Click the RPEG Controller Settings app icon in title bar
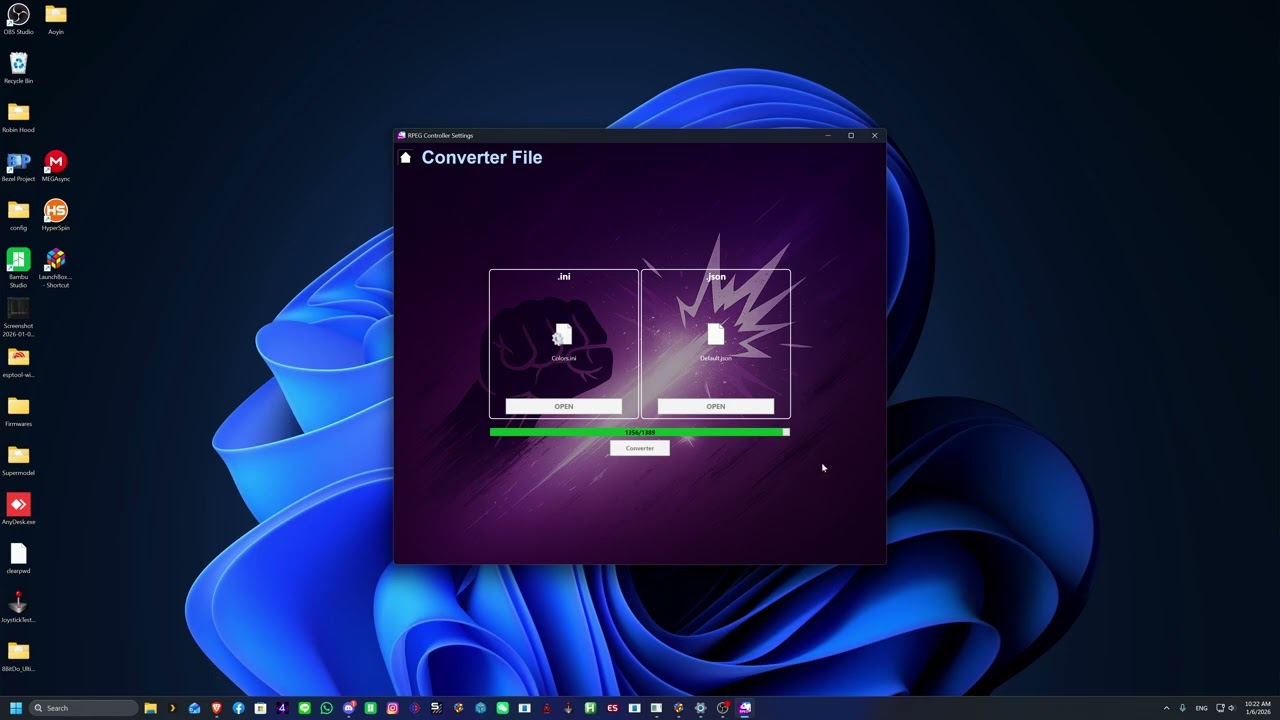The height and width of the screenshot is (720, 1280). (x=401, y=135)
